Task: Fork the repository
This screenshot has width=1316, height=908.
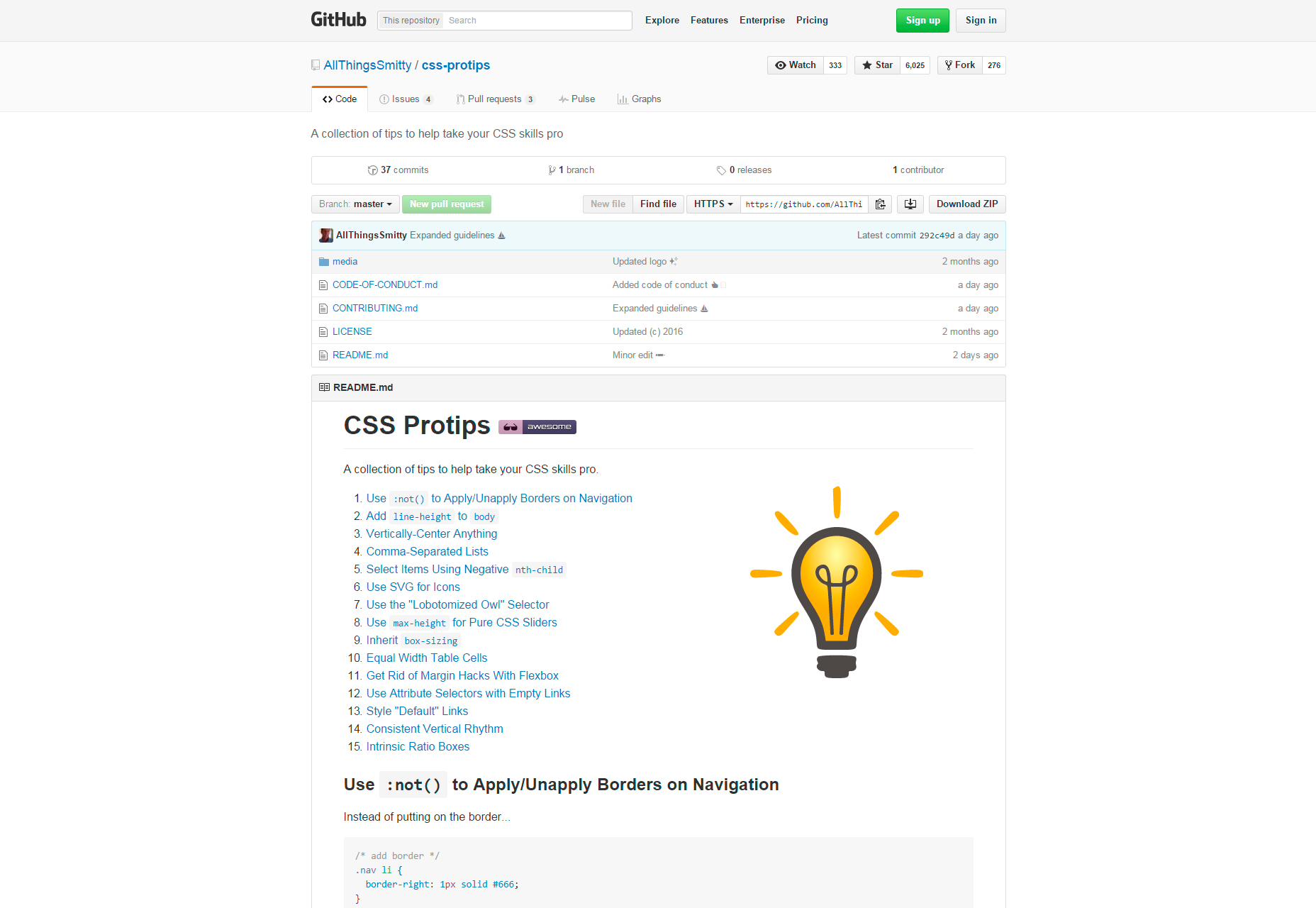Action: tap(960, 65)
